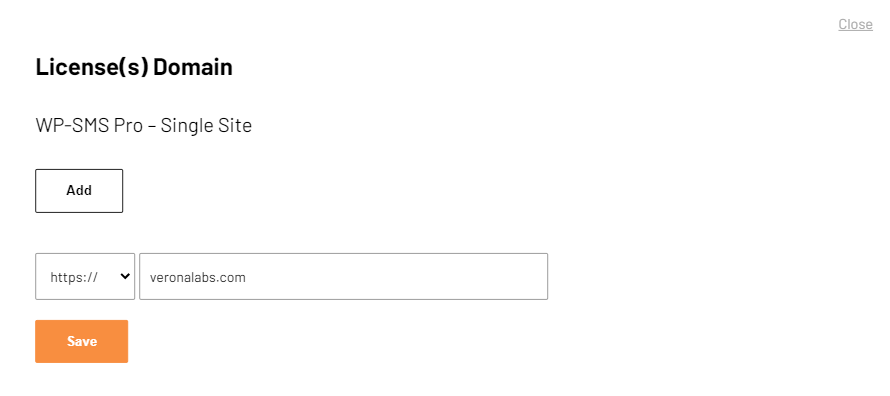The image size is (890, 396).
Task: Open the https:// protocol dropdown
Action: (x=85, y=276)
